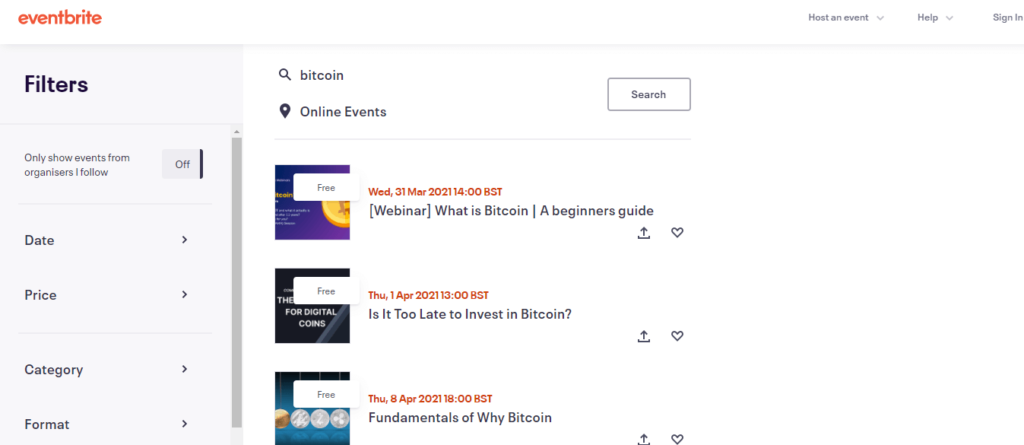Click the magnifying glass search icon
The image size is (1024, 445).
pos(285,75)
